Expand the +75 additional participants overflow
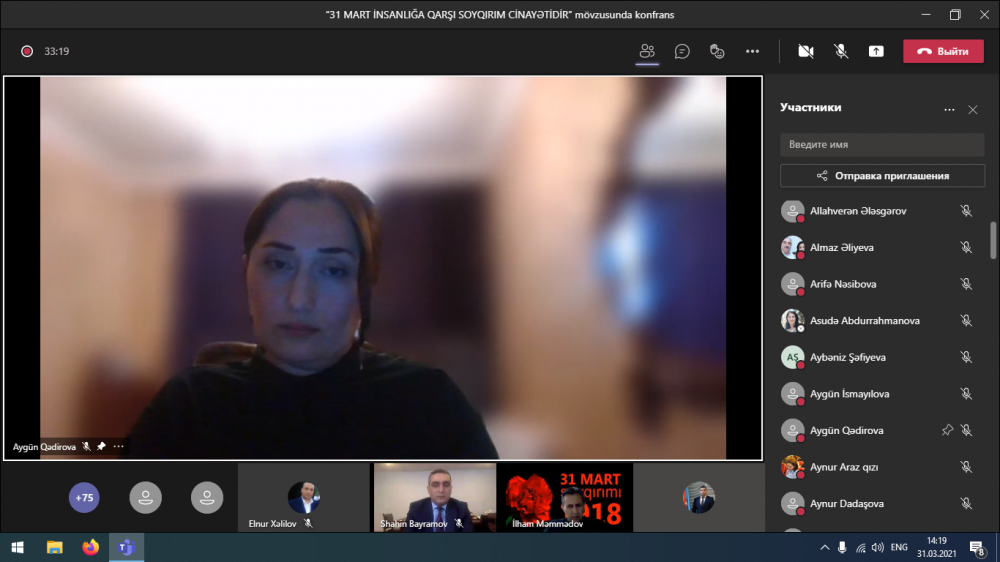This screenshot has height=562, width=1000. 84,497
